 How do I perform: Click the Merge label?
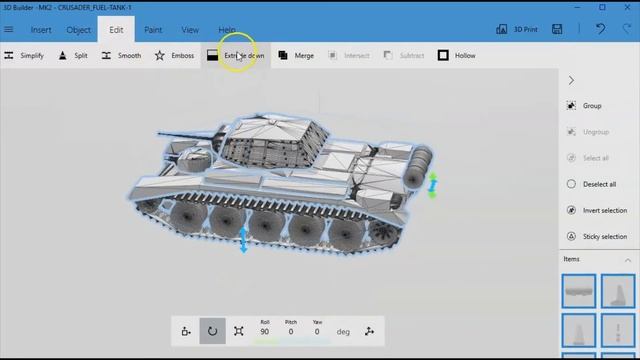pyautogui.click(x=304, y=56)
